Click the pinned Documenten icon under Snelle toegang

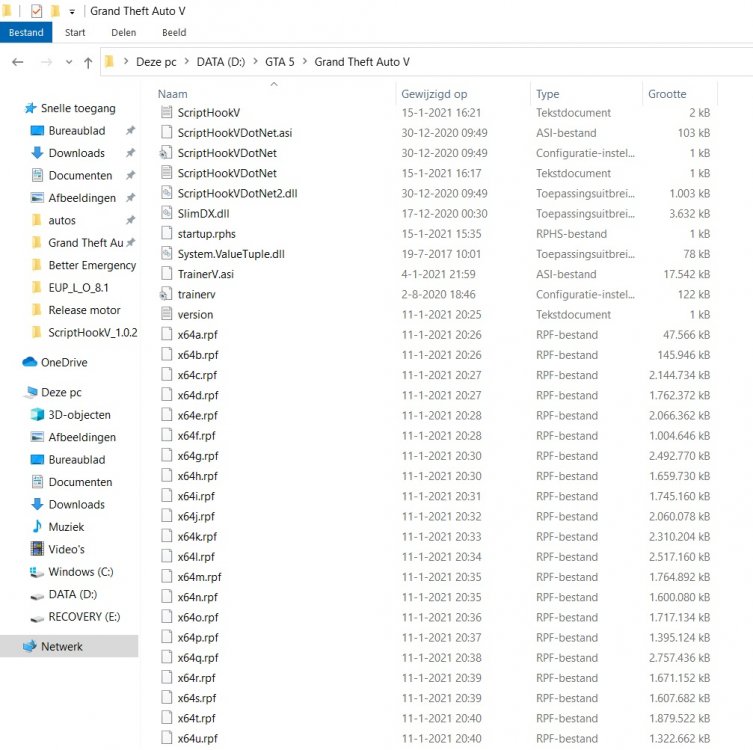click(37, 175)
